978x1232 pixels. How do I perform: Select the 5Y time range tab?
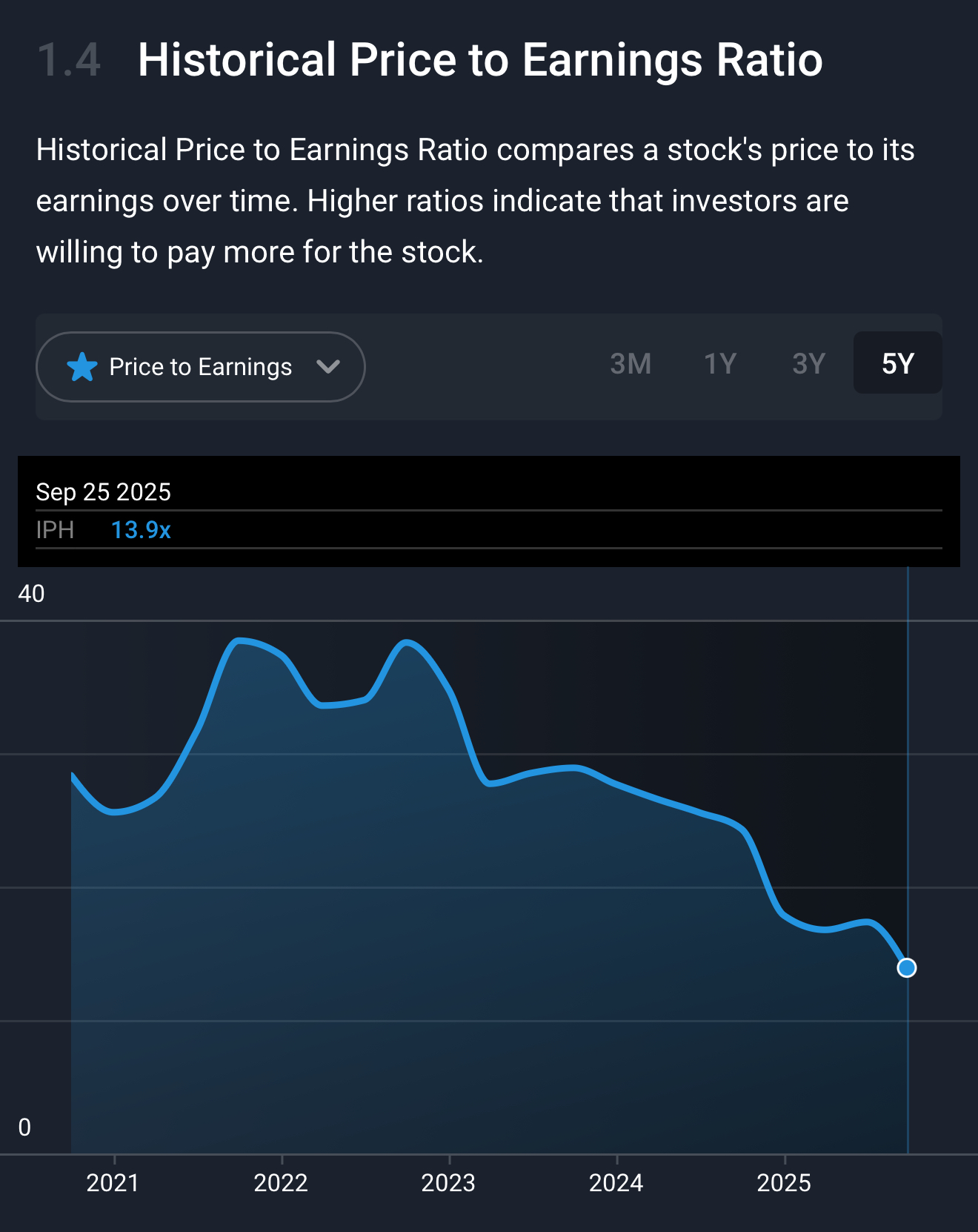897,364
